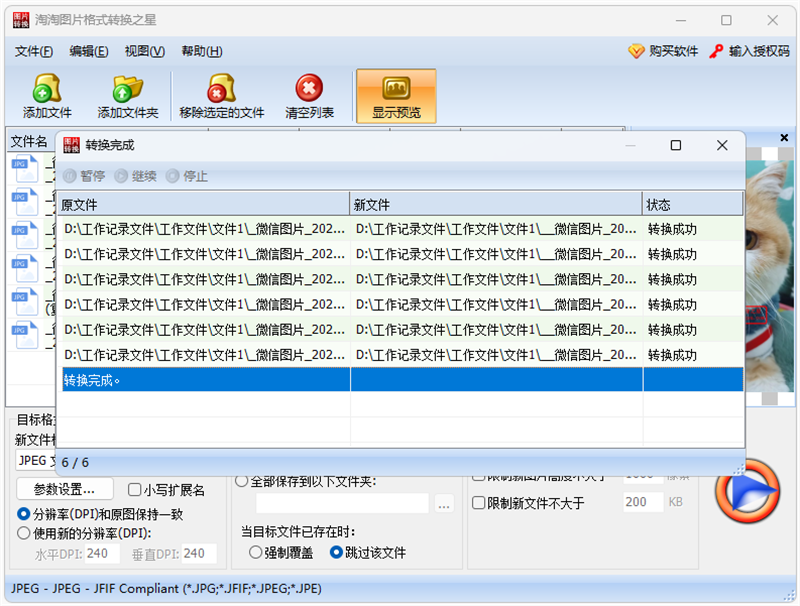Click second row's 转换成功 status cell
This screenshot has width=800, height=606.
(x=693, y=254)
